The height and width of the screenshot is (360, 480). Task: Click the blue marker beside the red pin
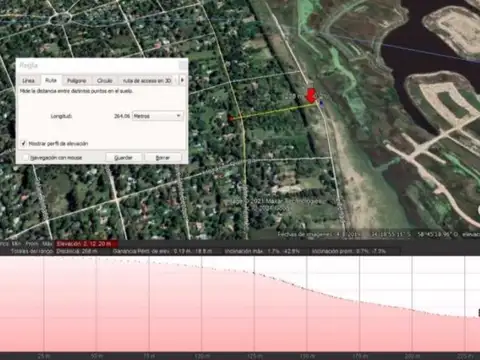(x=321, y=103)
